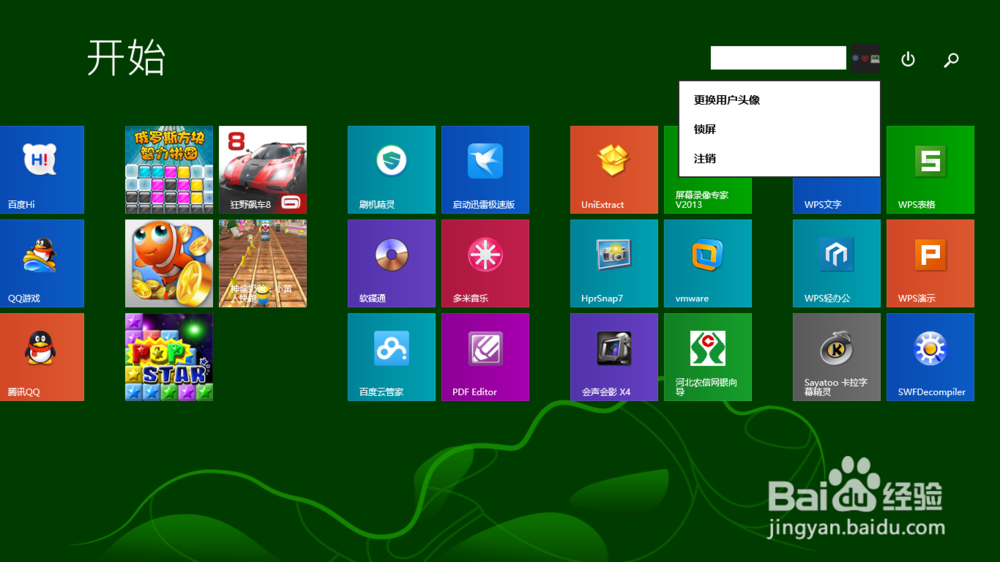Open the 百度Hi tile

coord(42,170)
